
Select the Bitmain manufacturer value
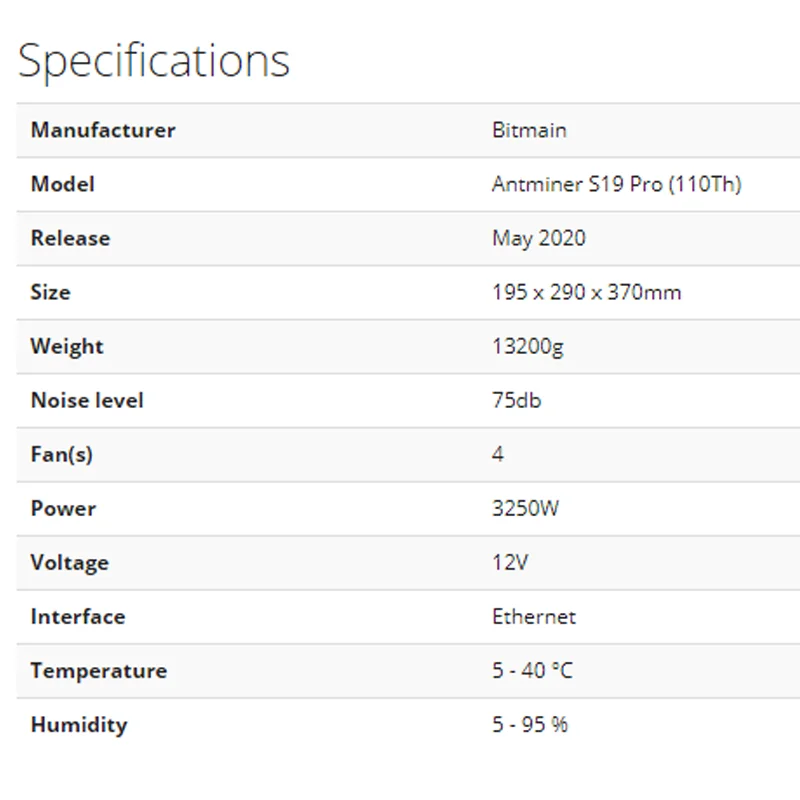(x=529, y=130)
